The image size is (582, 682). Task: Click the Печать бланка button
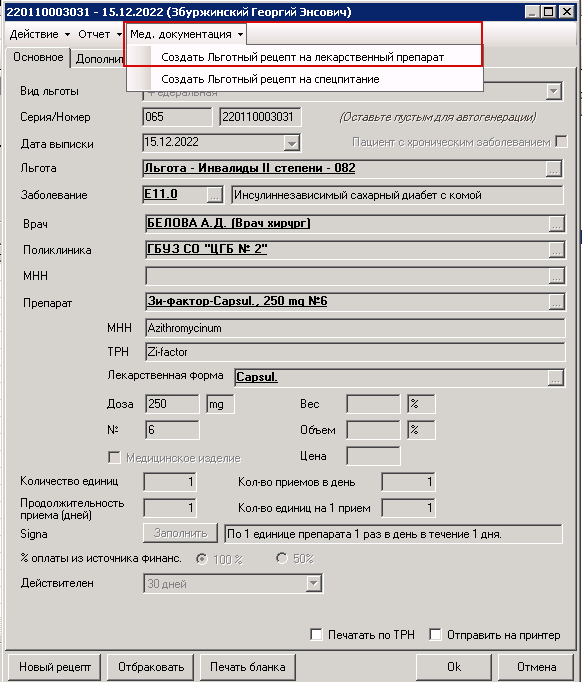click(x=248, y=667)
